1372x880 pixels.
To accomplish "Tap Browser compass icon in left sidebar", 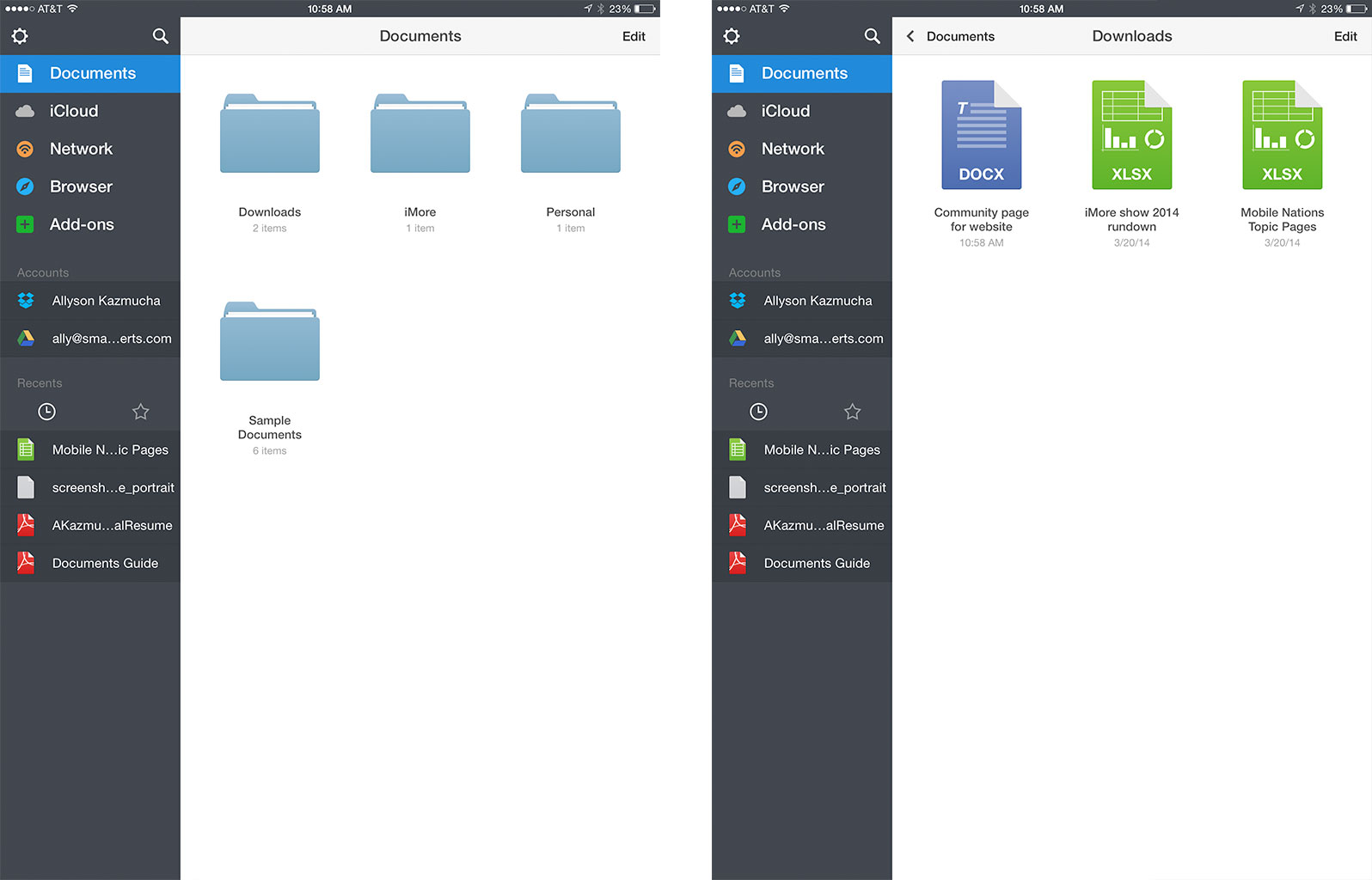I will pos(26,186).
